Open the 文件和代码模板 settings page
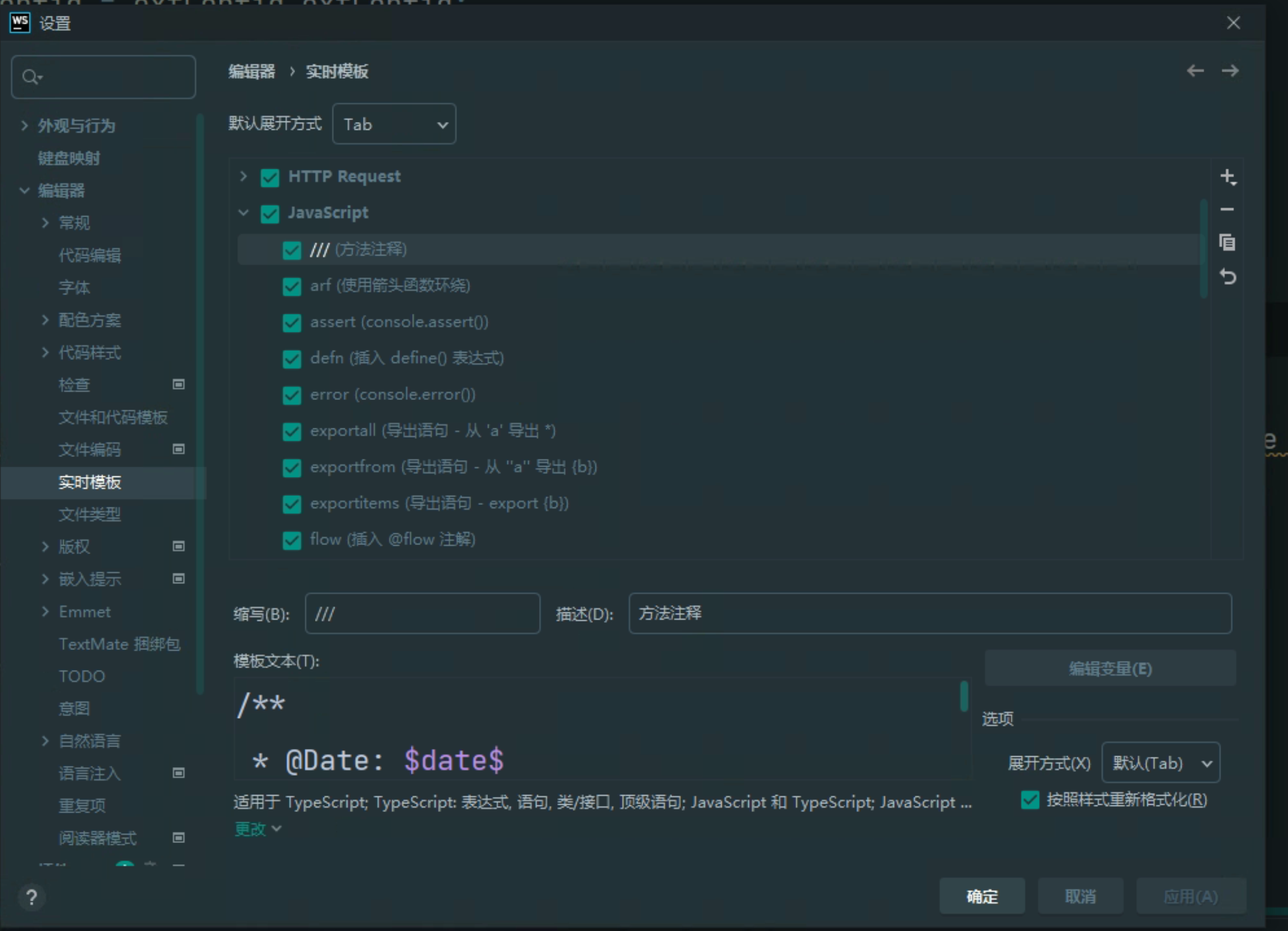This screenshot has width=1288, height=931. tap(113, 418)
